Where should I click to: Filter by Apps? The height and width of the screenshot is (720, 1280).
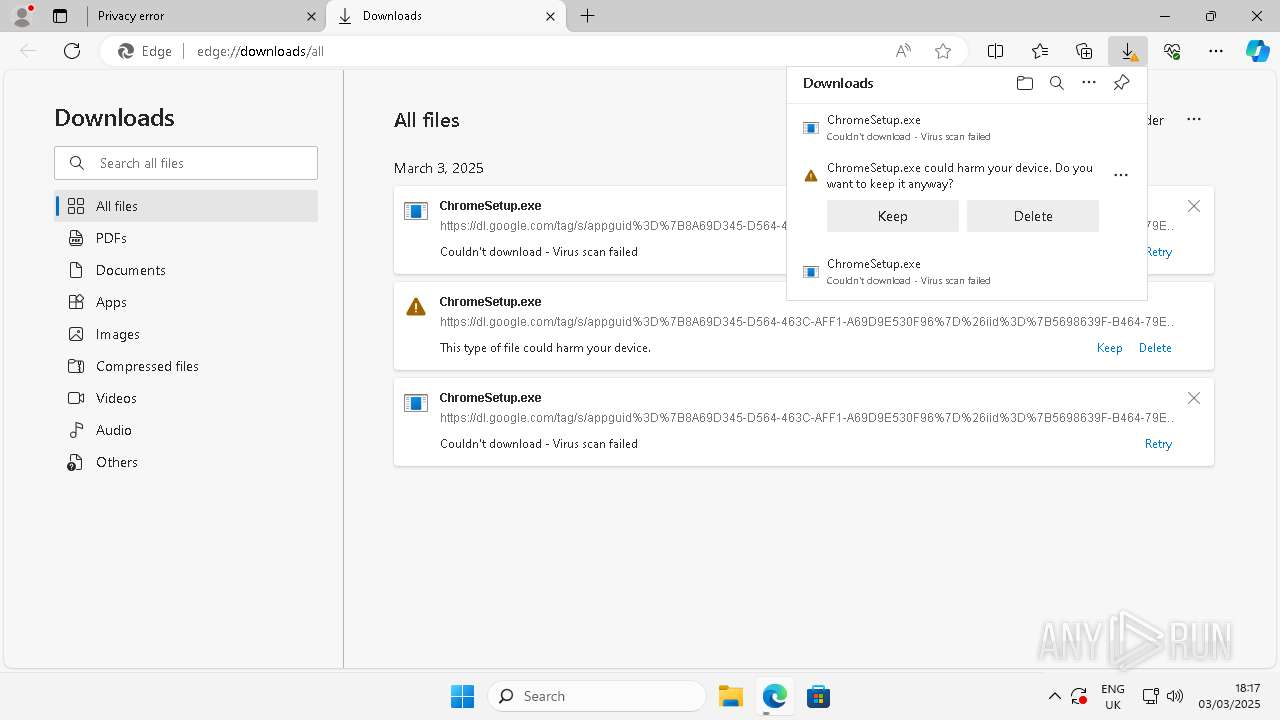tap(186, 302)
